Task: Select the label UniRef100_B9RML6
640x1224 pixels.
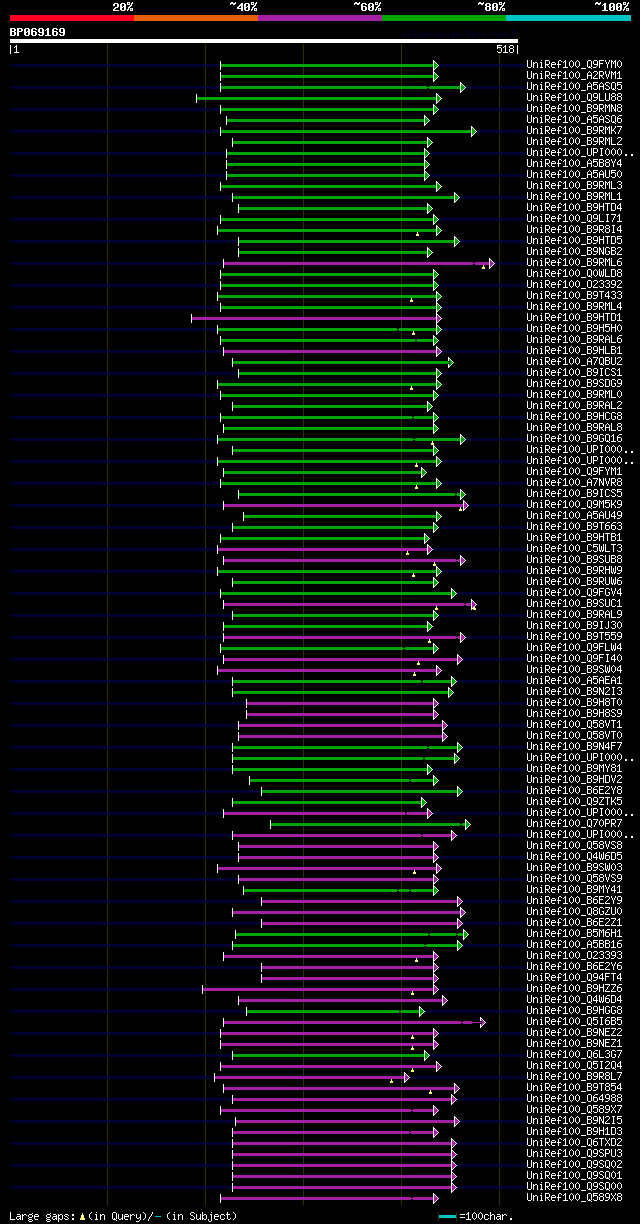Action: [574, 262]
